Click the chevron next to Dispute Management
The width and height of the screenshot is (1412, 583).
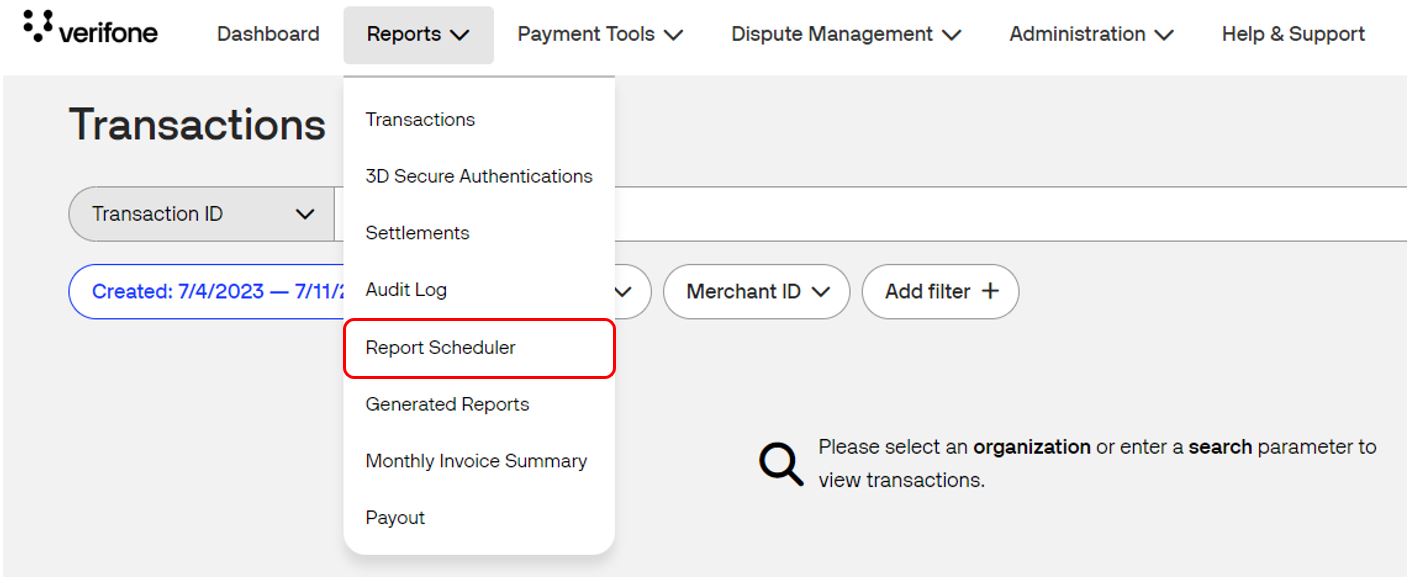coord(951,34)
